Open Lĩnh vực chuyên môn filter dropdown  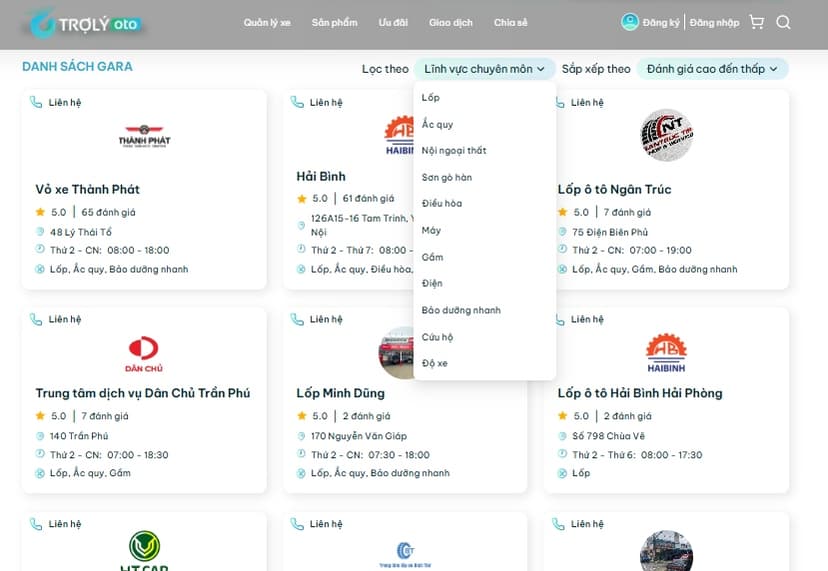(x=484, y=69)
